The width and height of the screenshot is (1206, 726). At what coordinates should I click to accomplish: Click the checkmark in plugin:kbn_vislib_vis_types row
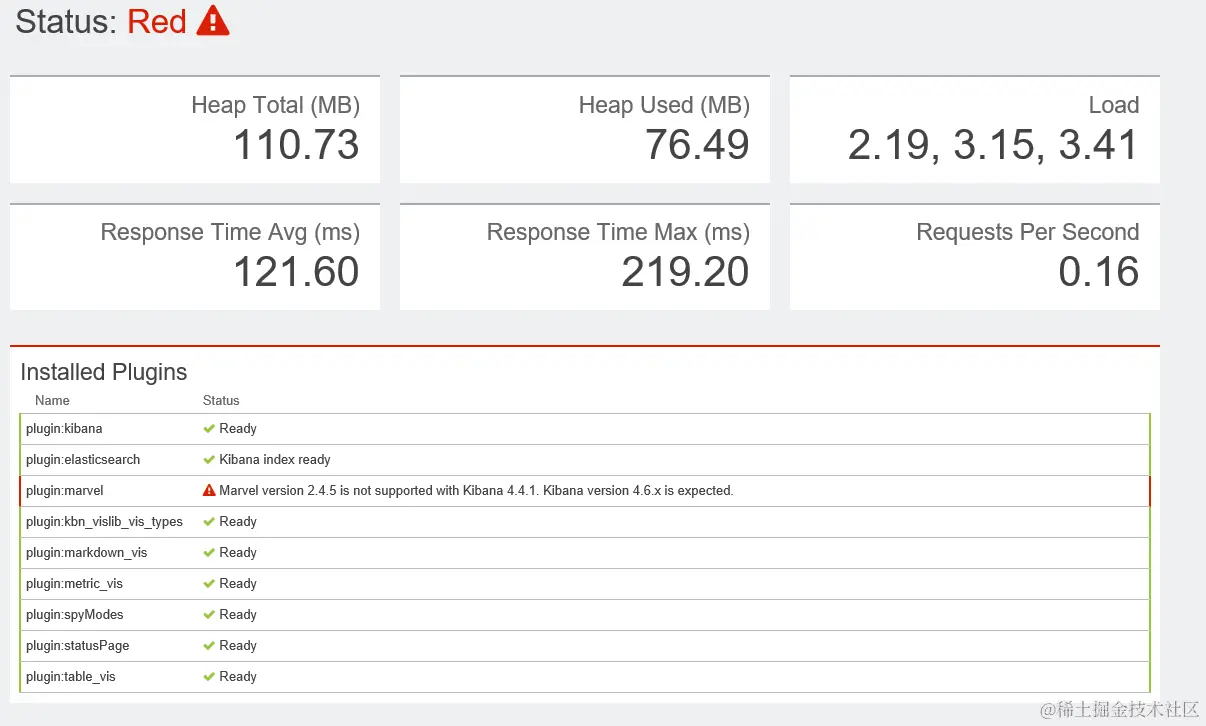pyautogui.click(x=209, y=522)
